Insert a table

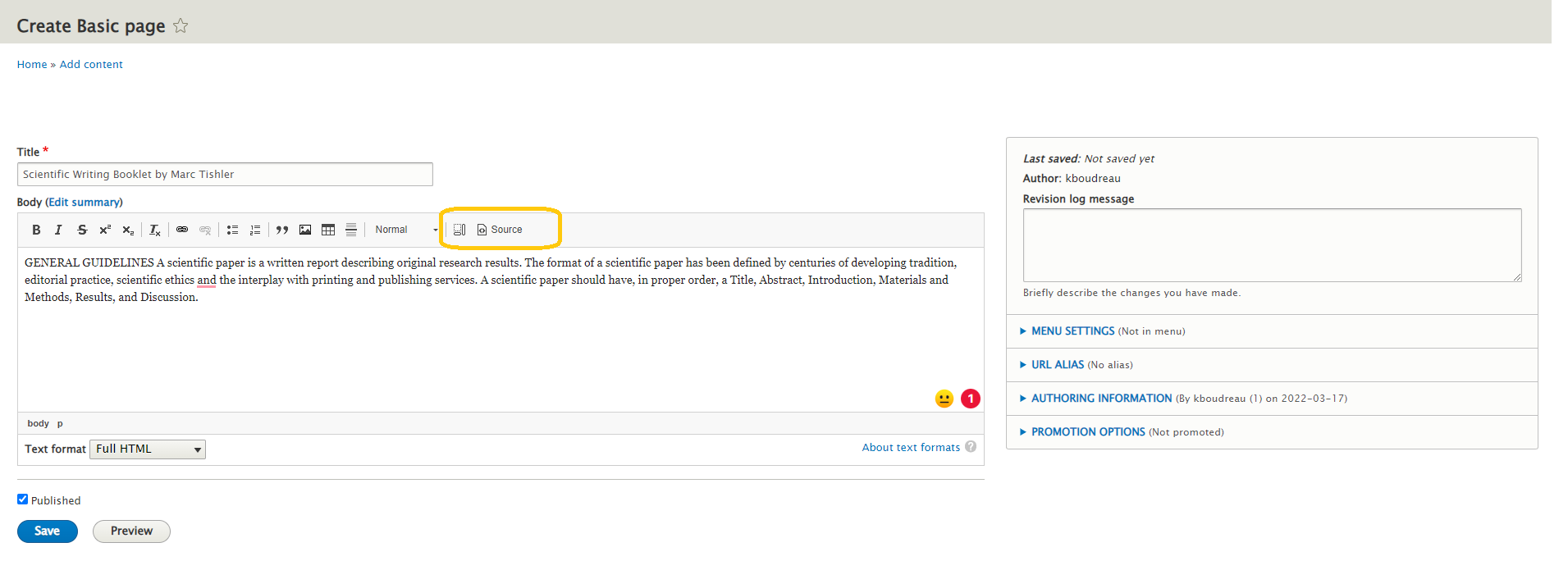[x=328, y=230]
